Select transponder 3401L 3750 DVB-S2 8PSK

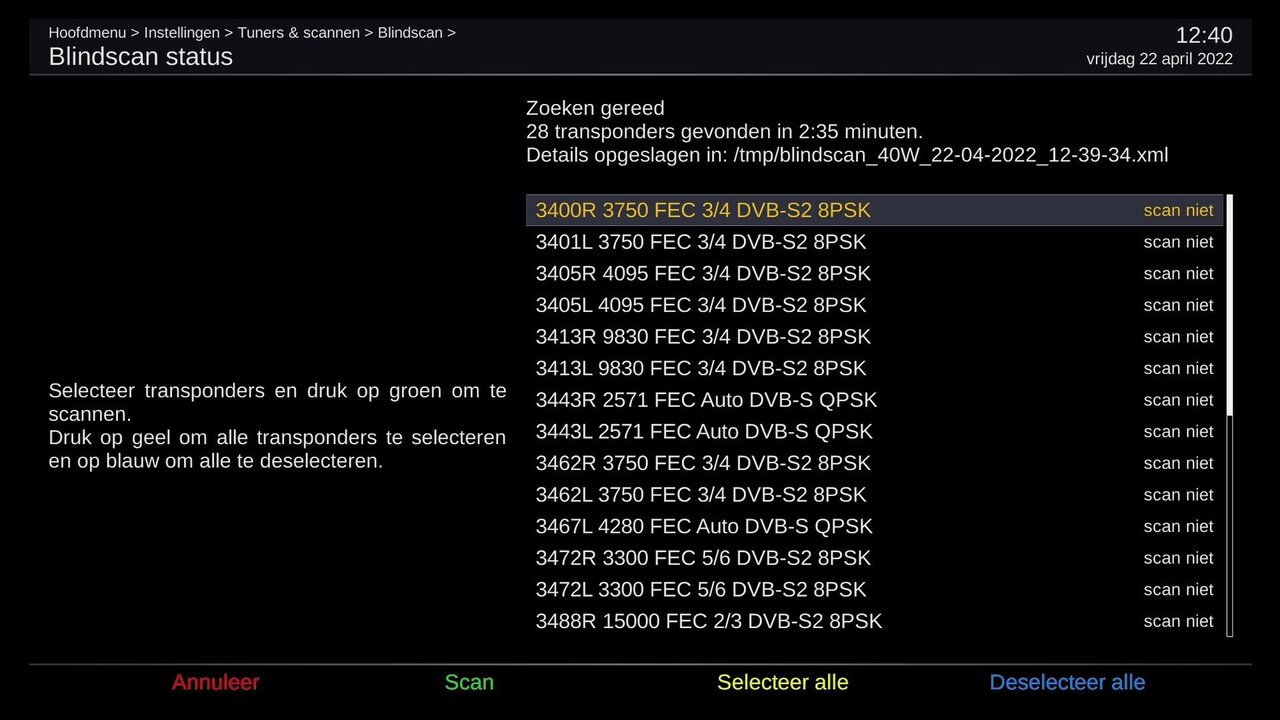(700, 242)
